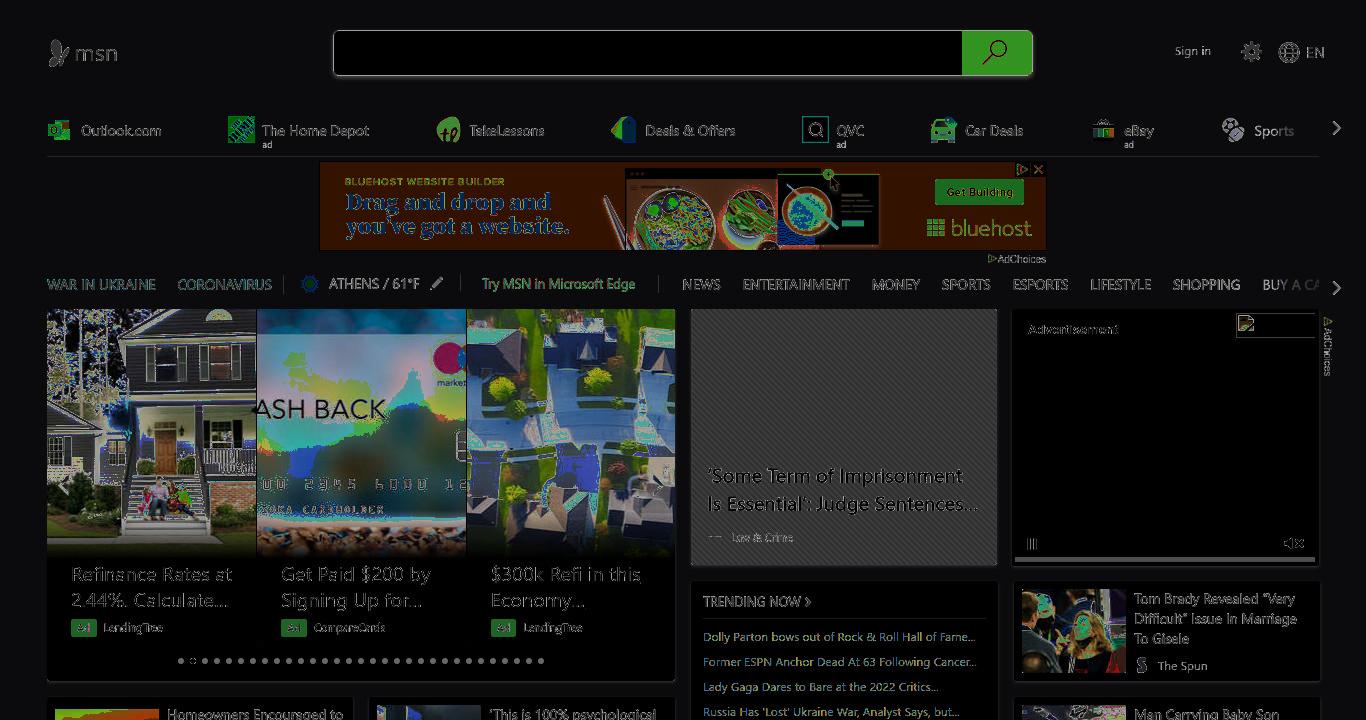
Task: Click the globe language icon
Action: coord(1289,53)
